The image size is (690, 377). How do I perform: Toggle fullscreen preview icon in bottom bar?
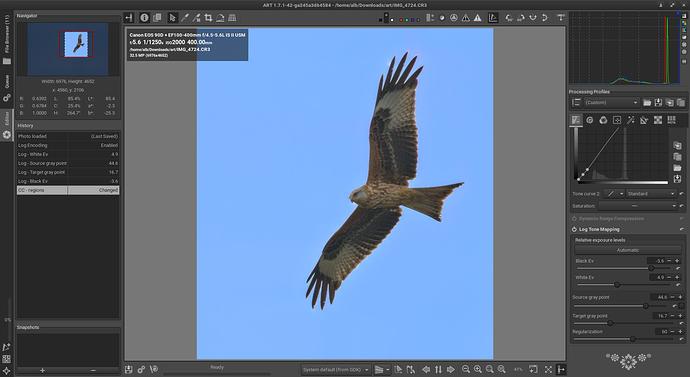pyautogui.click(x=548, y=370)
